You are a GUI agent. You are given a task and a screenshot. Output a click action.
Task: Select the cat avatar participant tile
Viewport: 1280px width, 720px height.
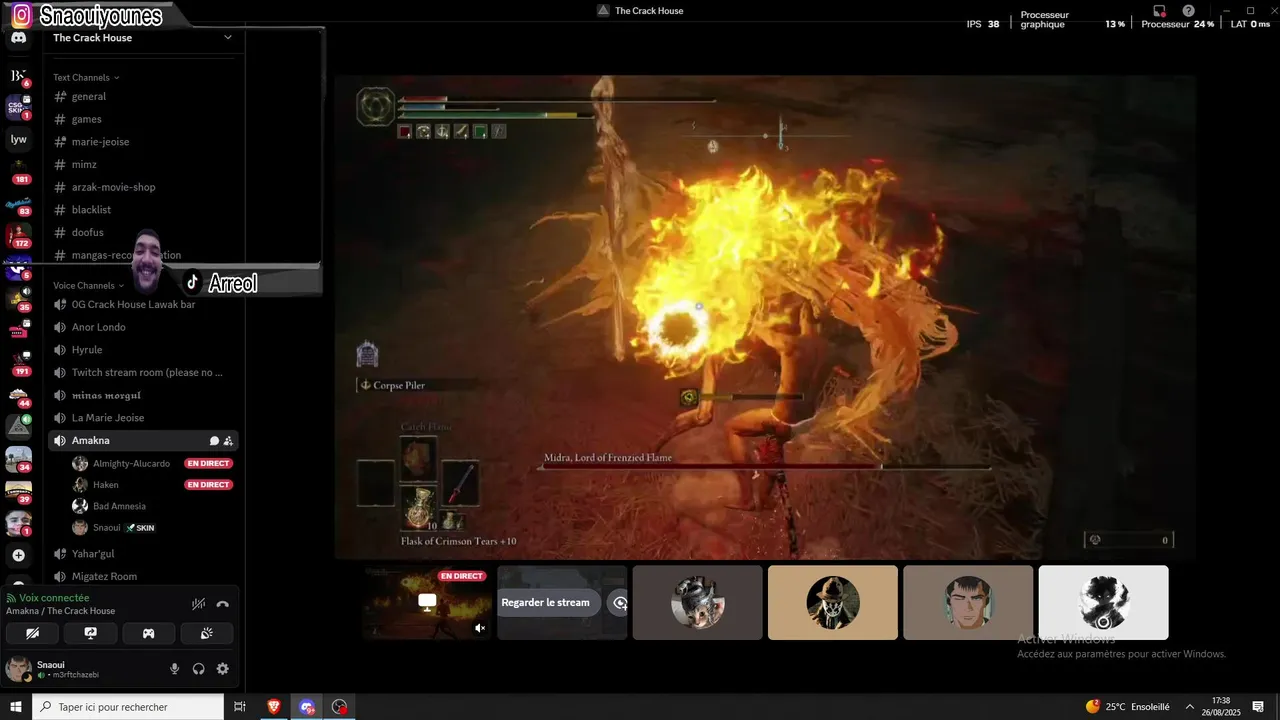[x=697, y=603]
